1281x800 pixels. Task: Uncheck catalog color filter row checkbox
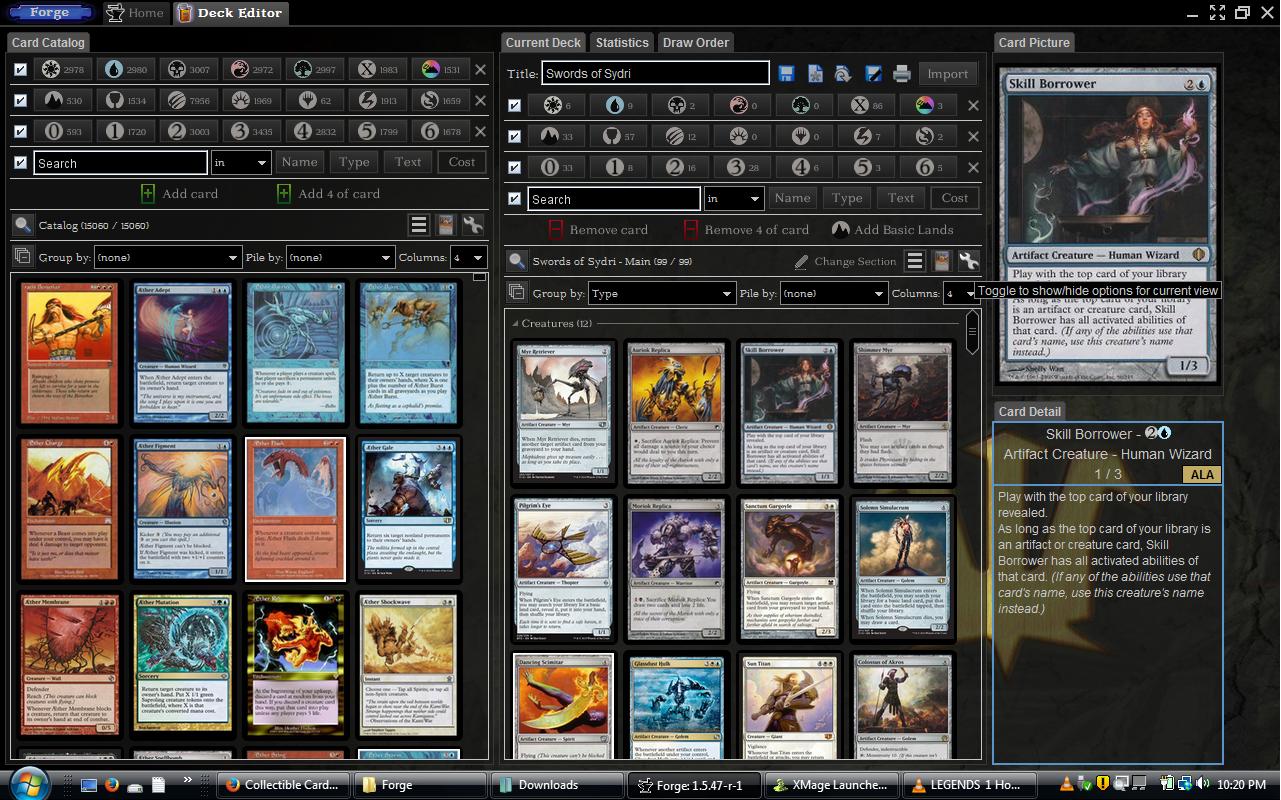tap(20, 69)
